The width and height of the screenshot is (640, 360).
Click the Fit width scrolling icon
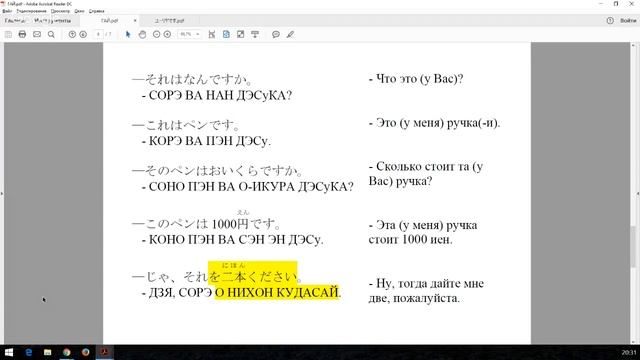[212, 35]
